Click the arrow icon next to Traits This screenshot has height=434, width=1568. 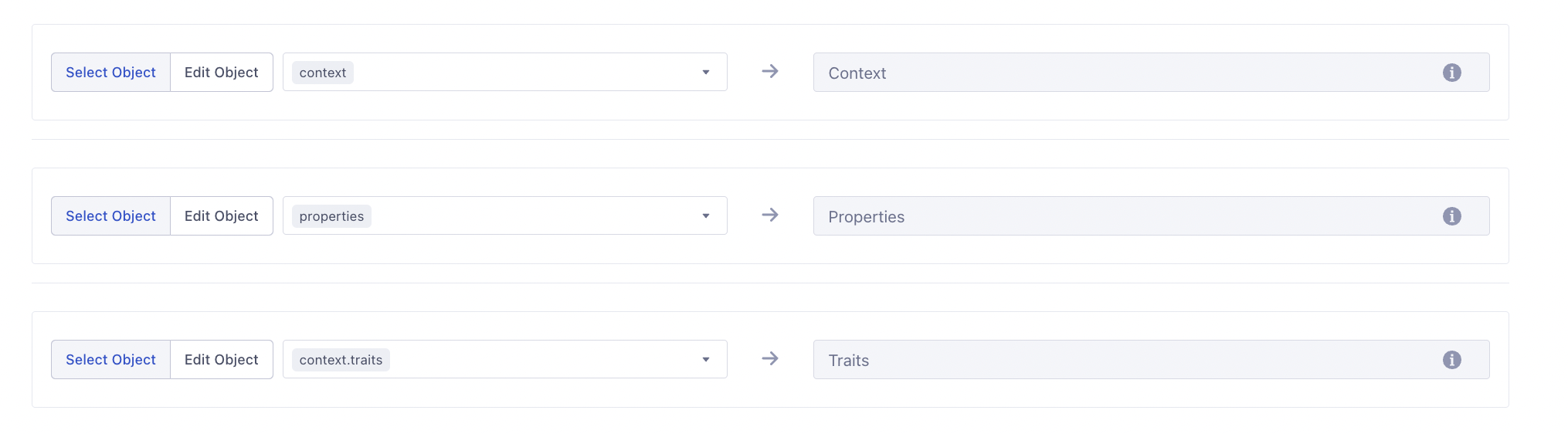(x=770, y=359)
